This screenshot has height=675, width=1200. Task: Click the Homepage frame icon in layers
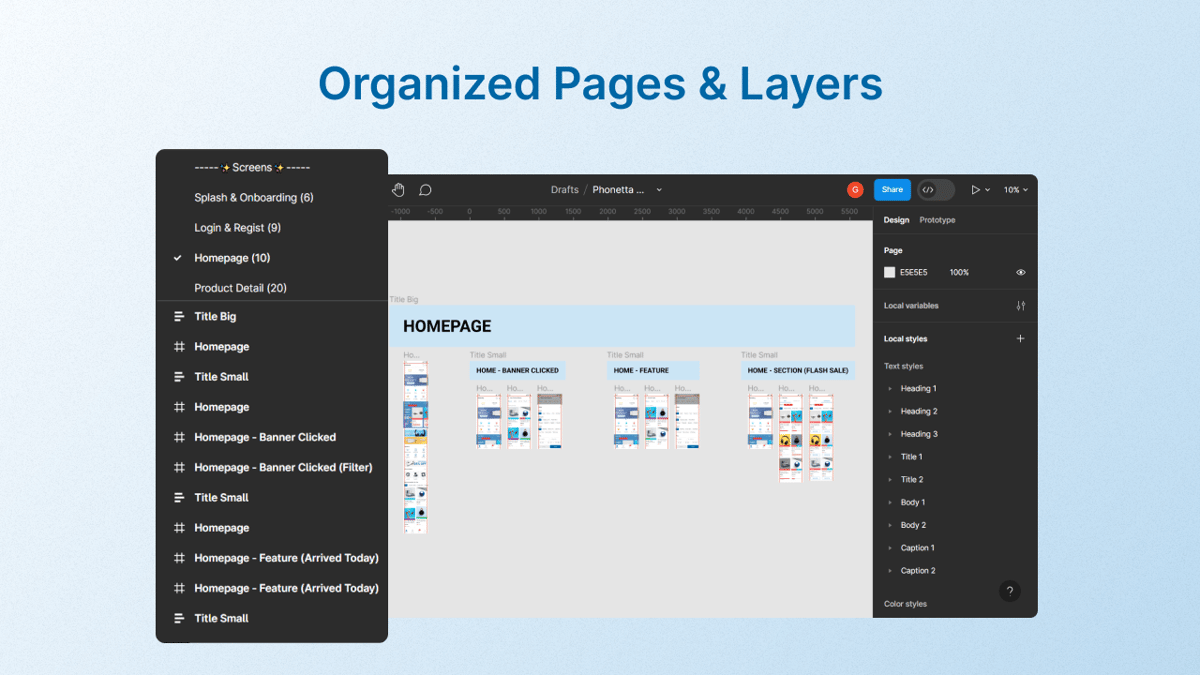pos(178,346)
